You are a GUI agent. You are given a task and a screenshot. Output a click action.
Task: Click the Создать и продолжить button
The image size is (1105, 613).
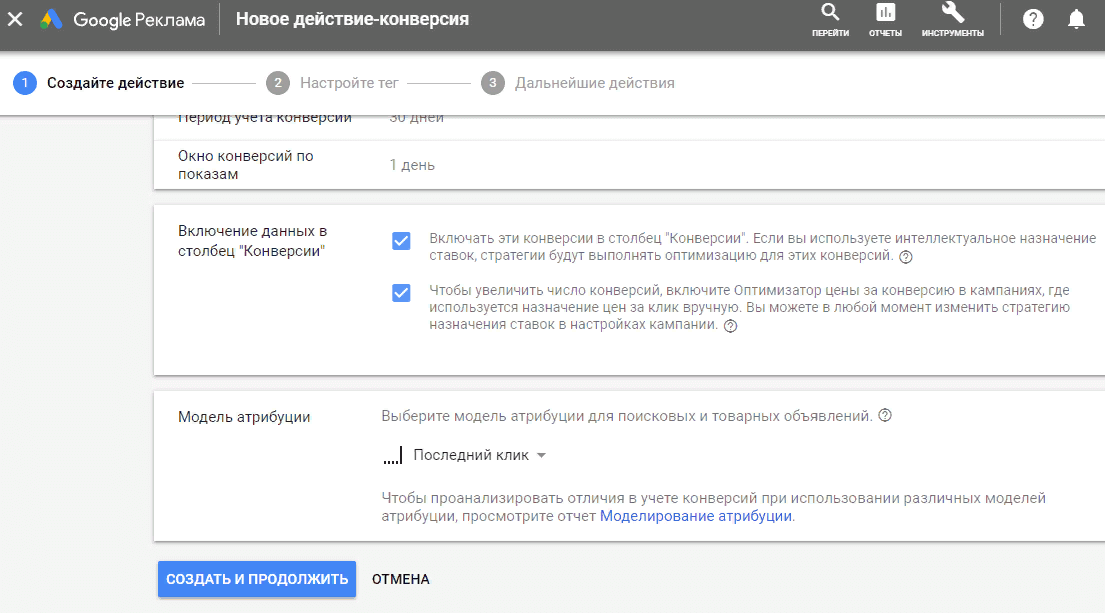click(256, 578)
